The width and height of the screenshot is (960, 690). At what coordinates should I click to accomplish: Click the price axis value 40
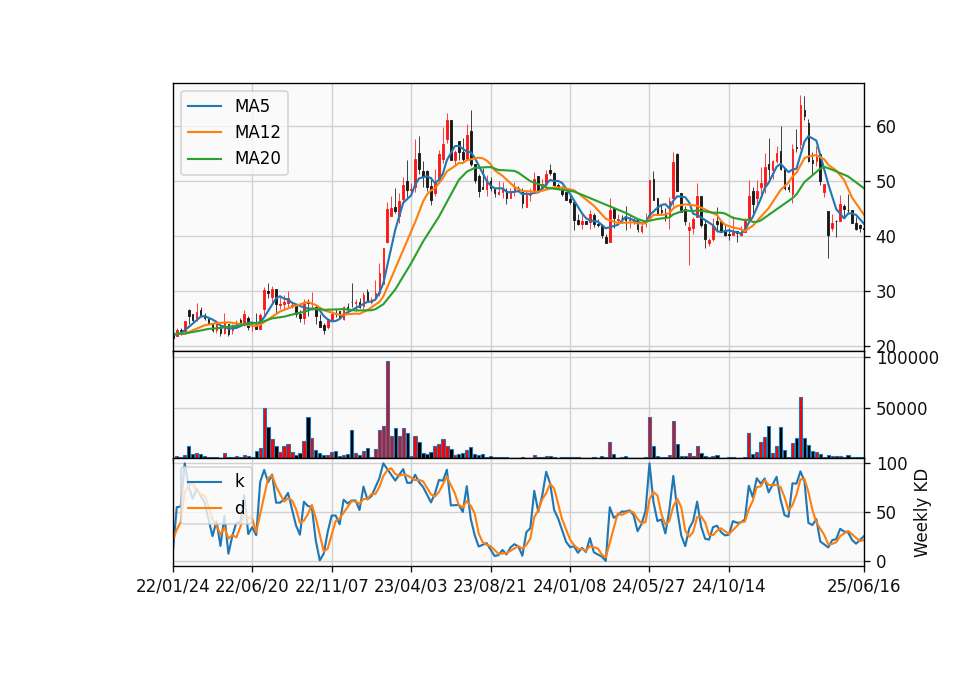click(885, 236)
